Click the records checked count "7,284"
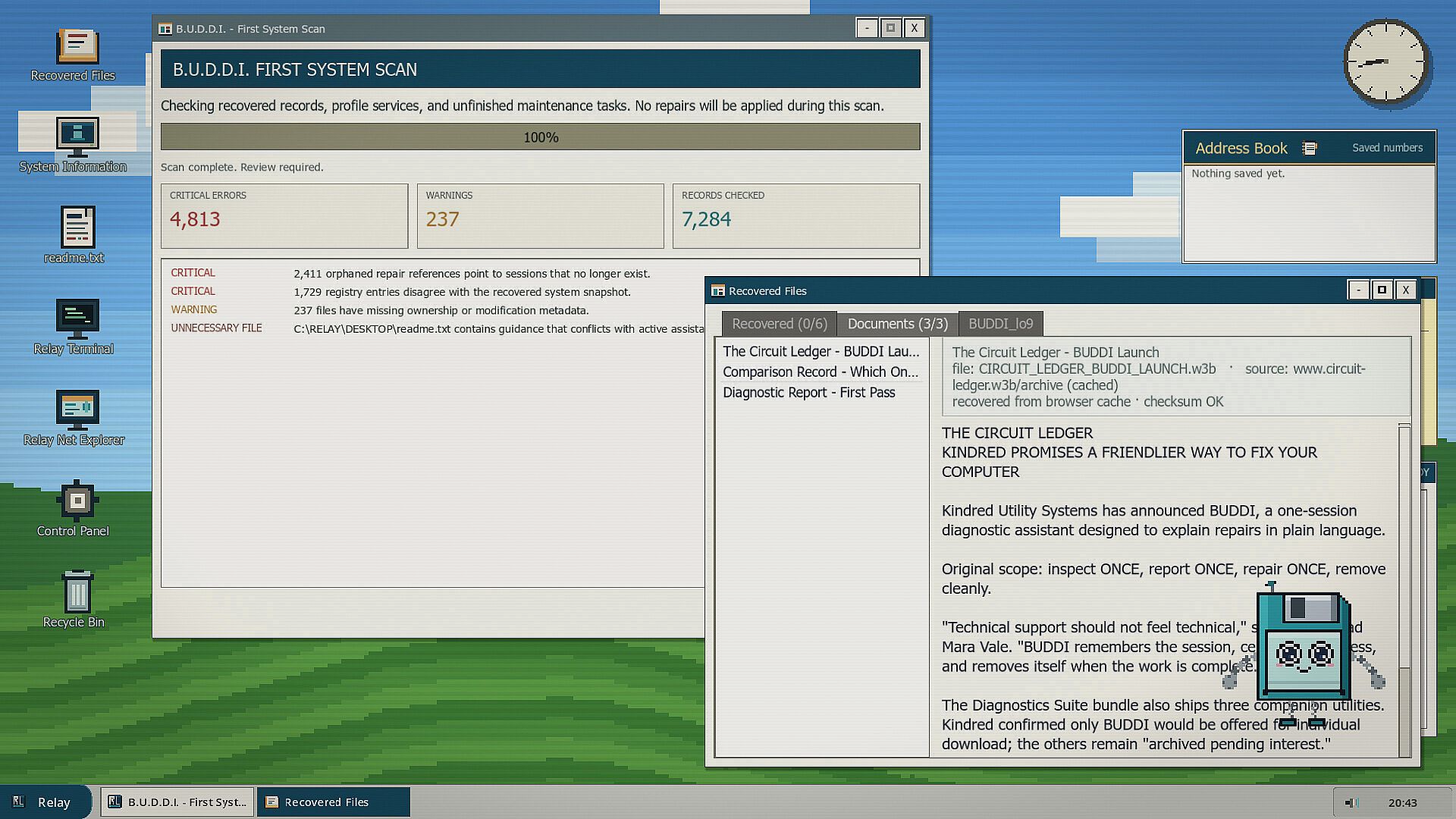Screen dimensions: 1456x819 tap(706, 219)
